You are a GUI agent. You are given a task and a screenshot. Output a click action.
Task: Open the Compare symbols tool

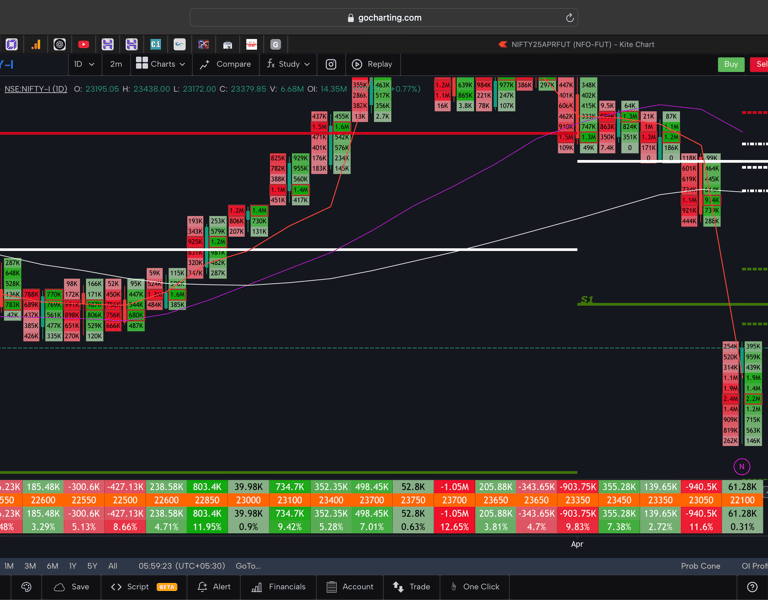click(x=225, y=64)
